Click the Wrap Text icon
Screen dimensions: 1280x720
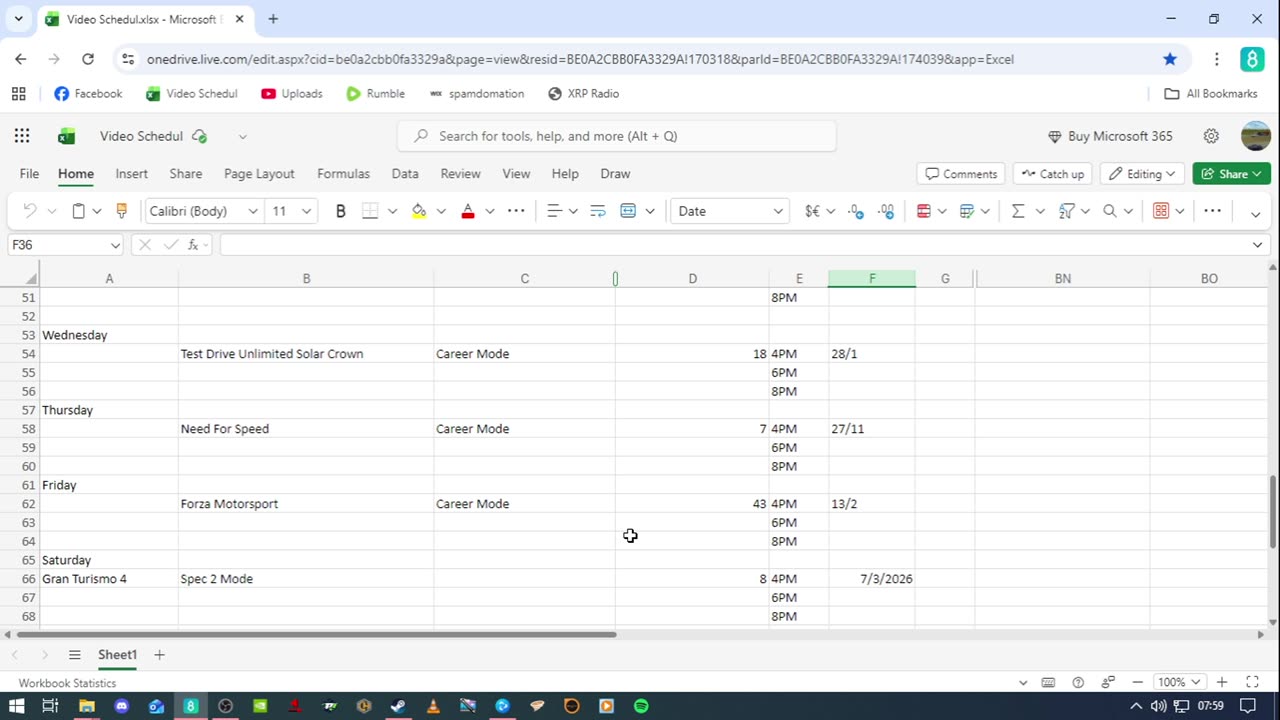point(598,211)
